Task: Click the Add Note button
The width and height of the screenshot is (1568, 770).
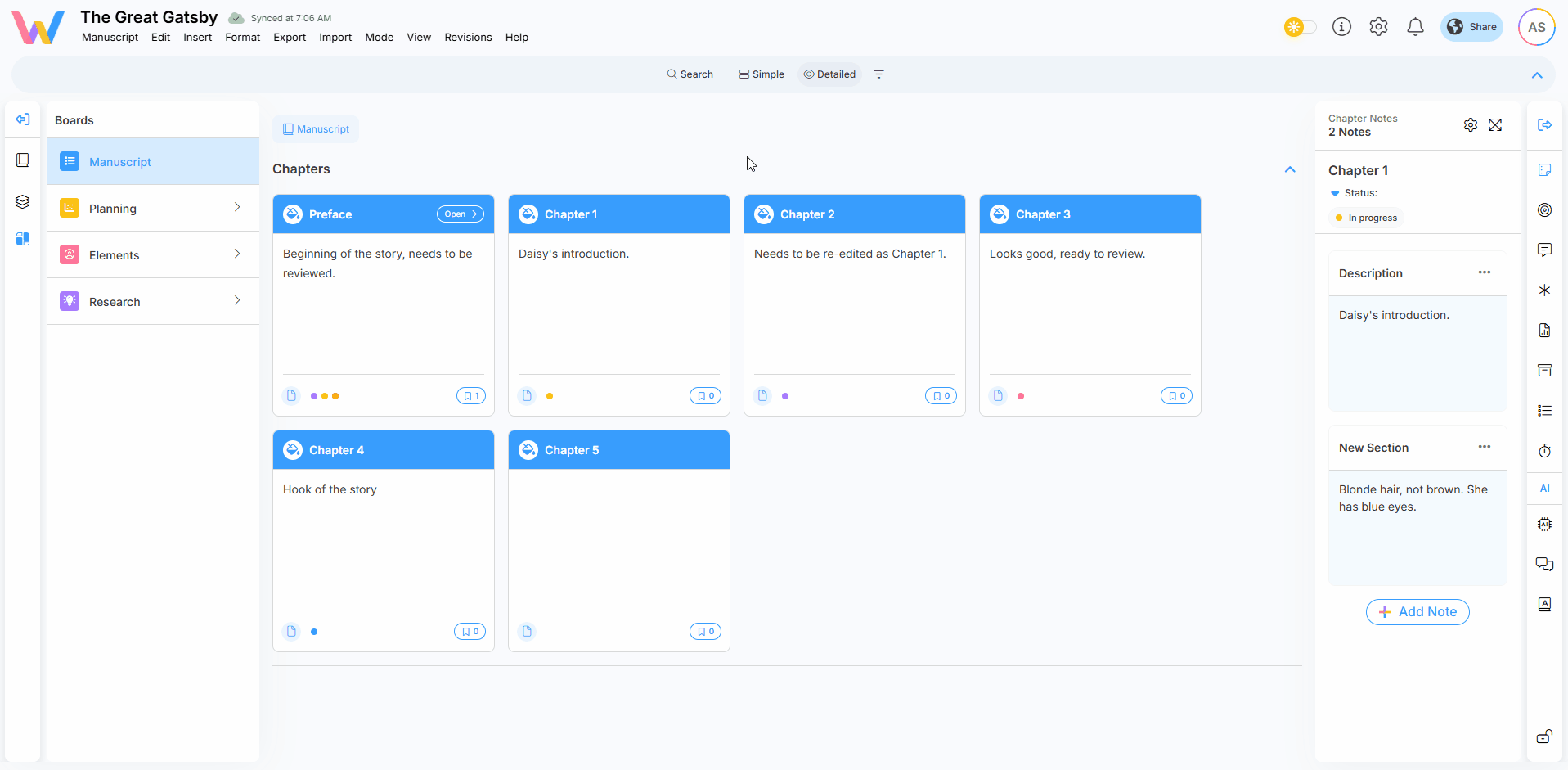Action: pos(1417,612)
